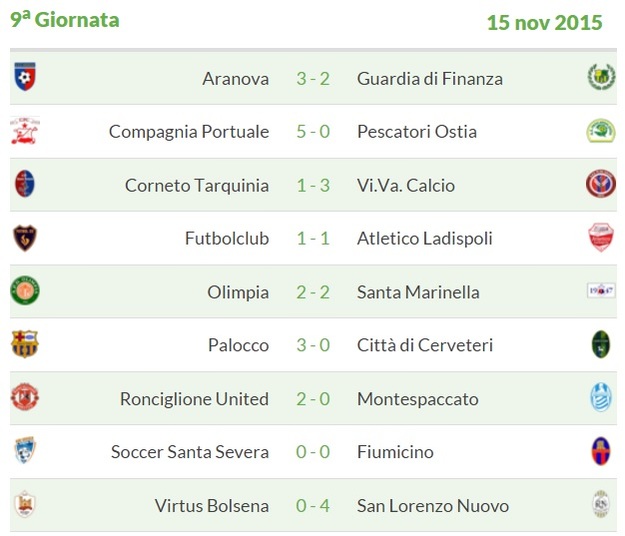Screen dimensions: 625x536
Task: Click the 9ª Giornata heading
Action: pos(64,20)
